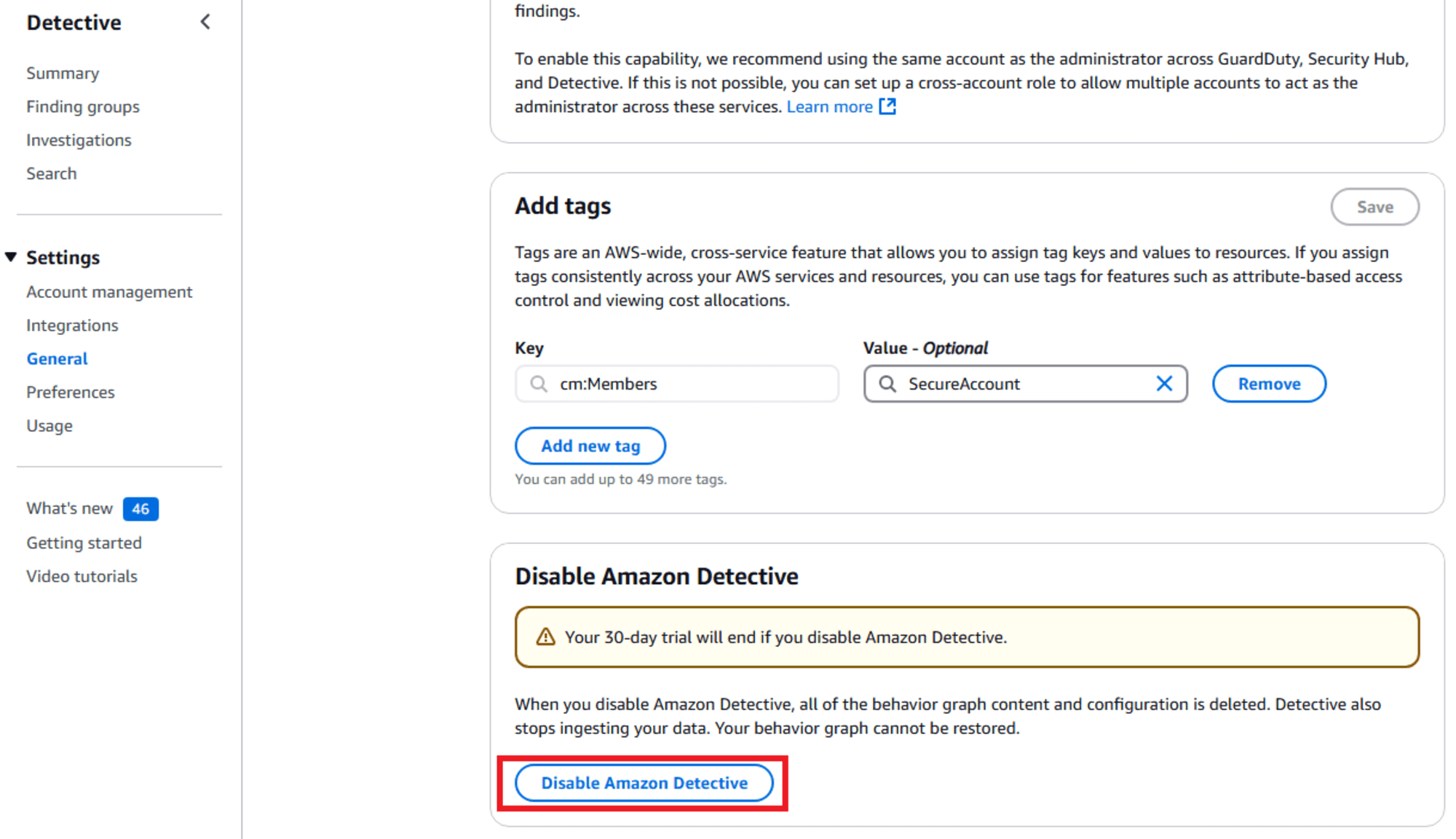Open Account management settings
This screenshot has width=1456, height=839.
point(109,291)
